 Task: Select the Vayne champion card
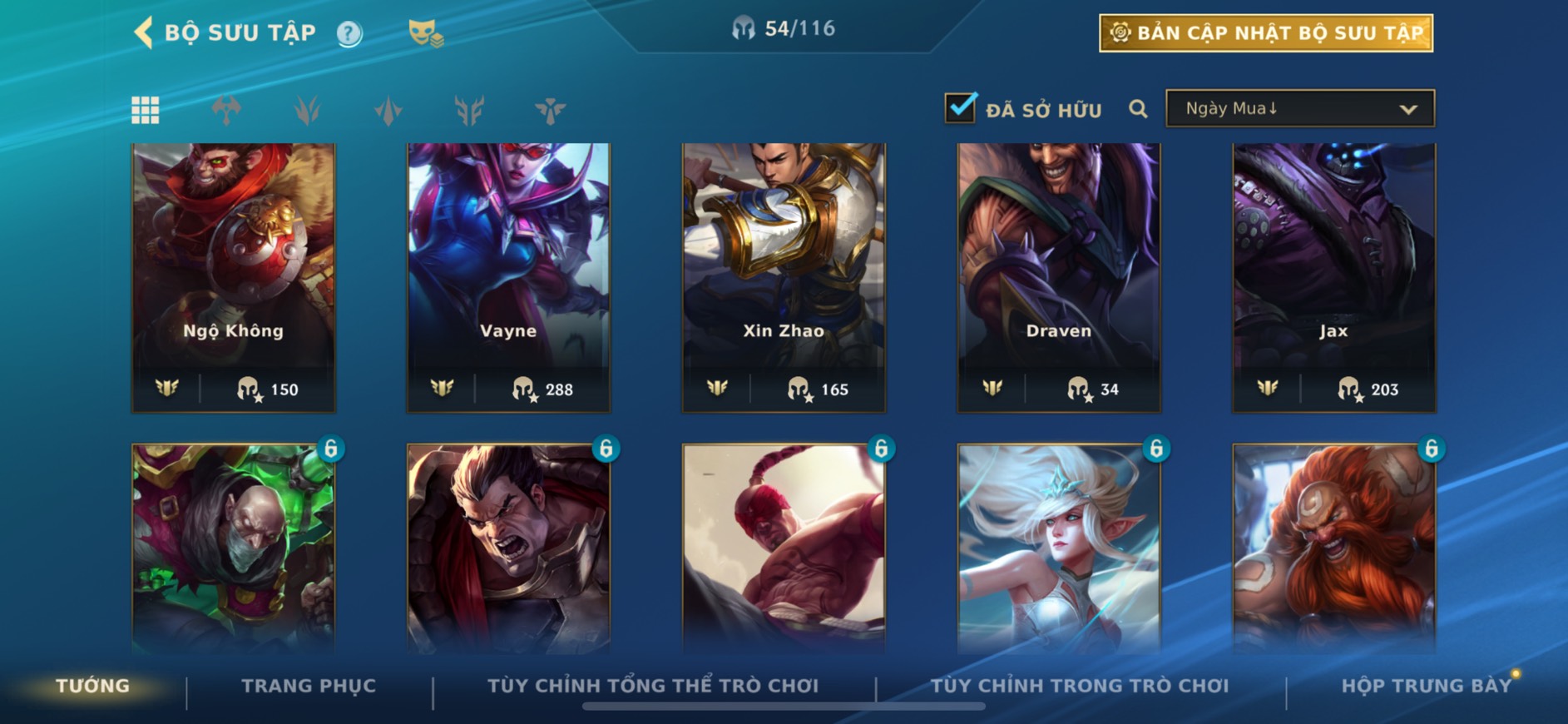(x=508, y=278)
